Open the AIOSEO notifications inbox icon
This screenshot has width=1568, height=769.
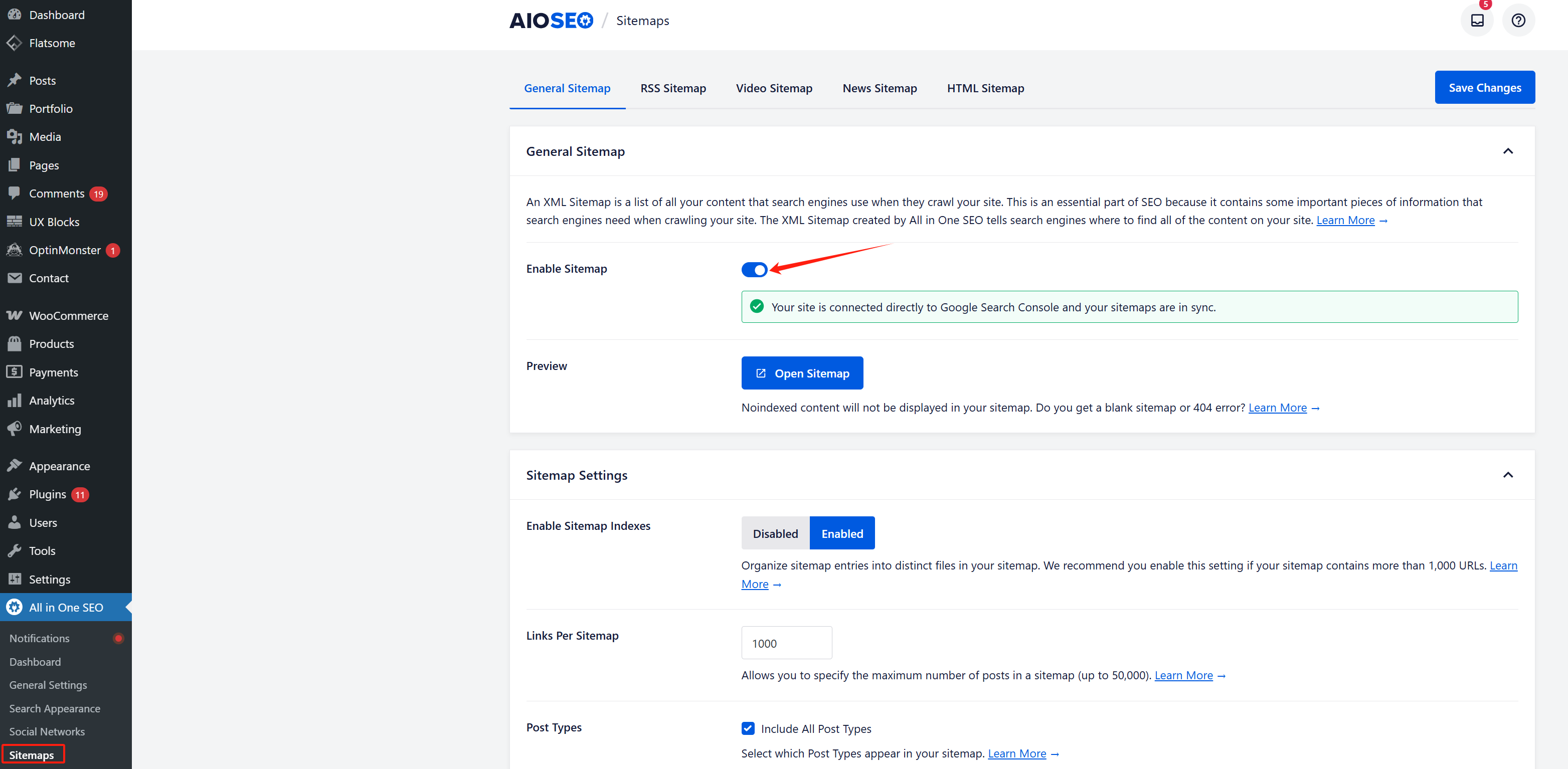(x=1477, y=21)
